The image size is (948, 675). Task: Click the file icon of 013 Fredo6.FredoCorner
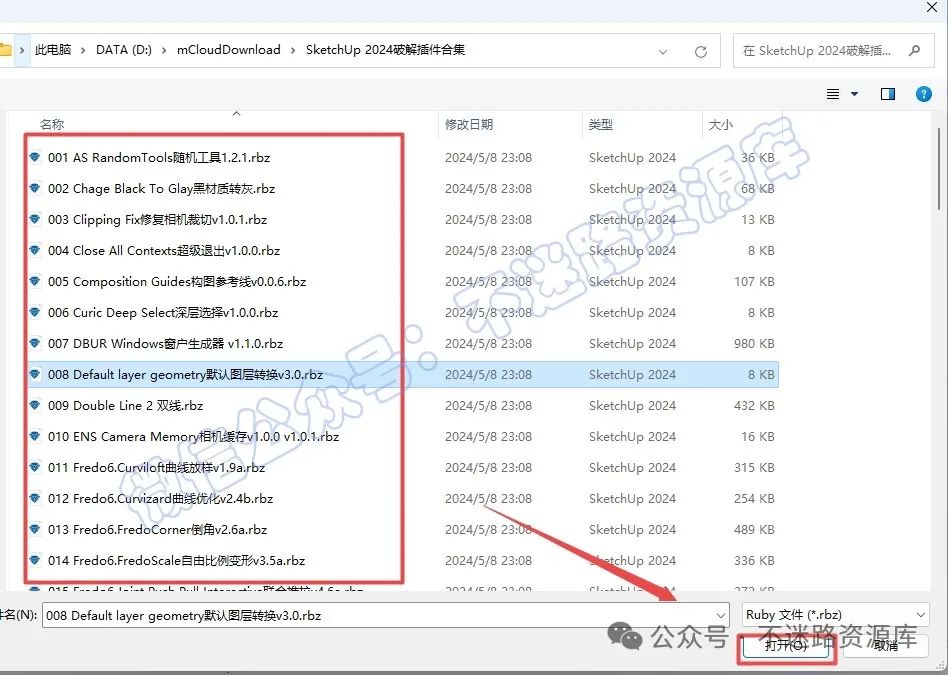coord(35,529)
